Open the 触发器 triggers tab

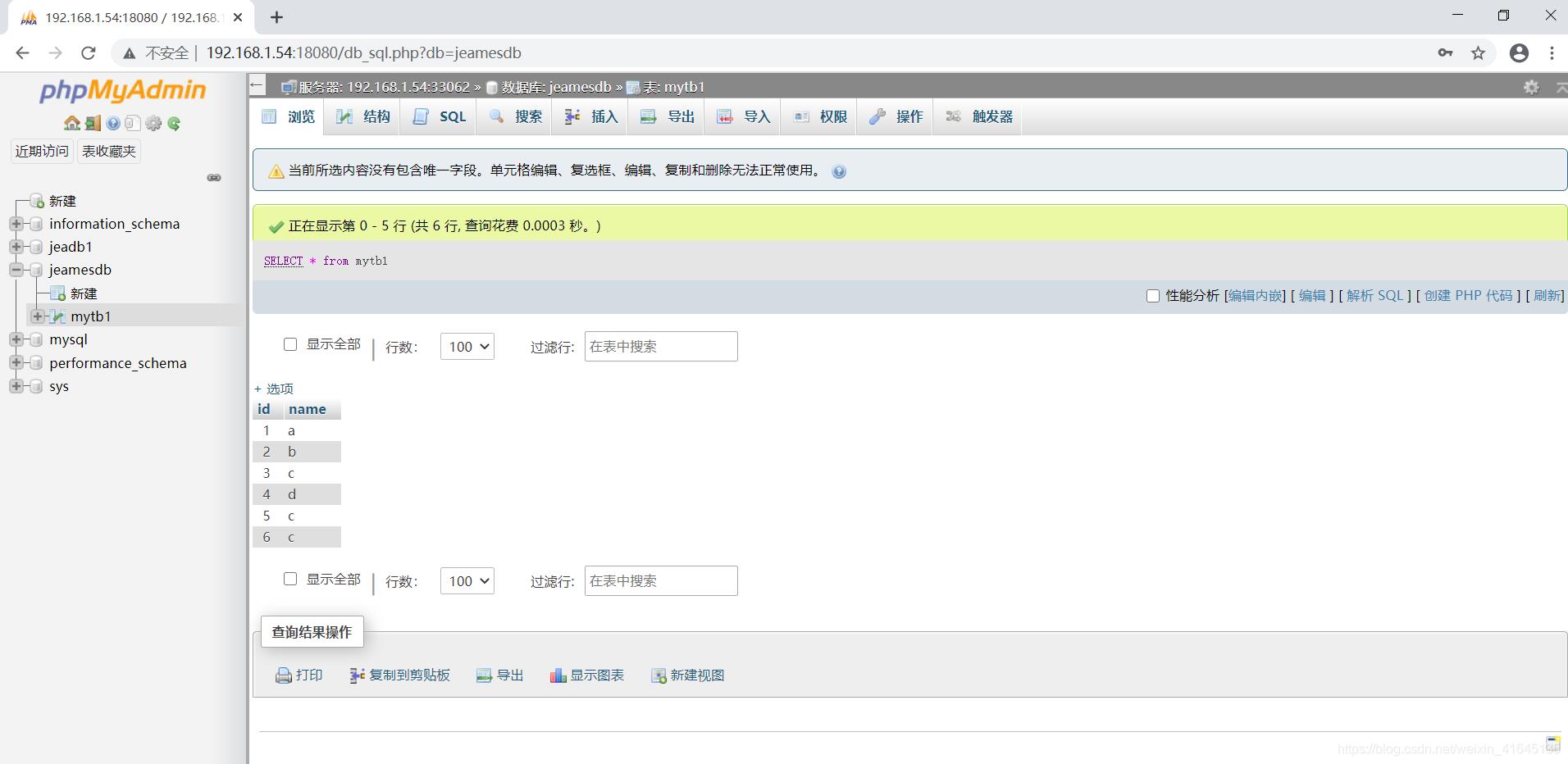click(x=978, y=116)
